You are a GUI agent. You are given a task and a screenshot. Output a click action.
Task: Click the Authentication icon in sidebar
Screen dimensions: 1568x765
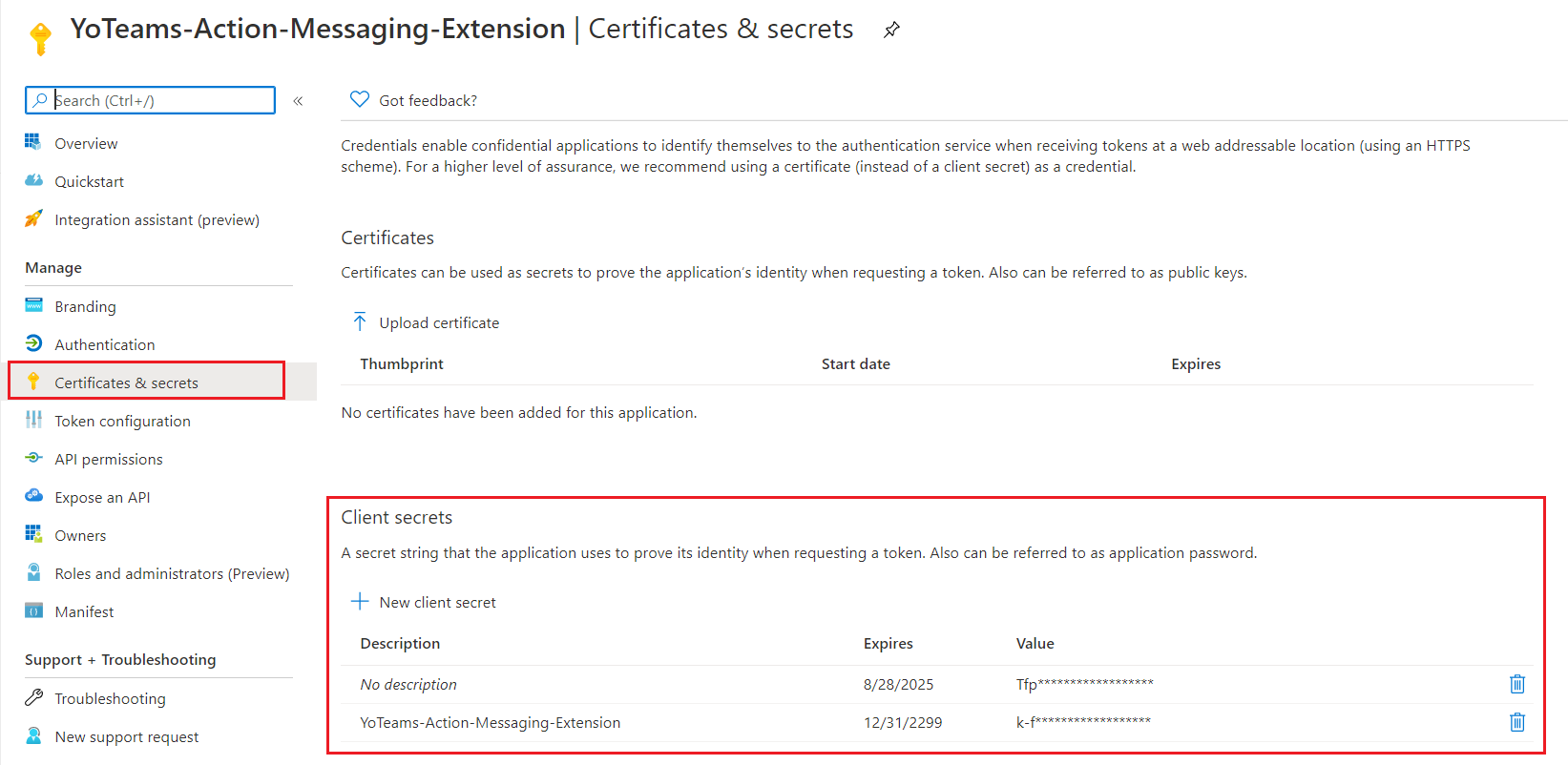[33, 343]
